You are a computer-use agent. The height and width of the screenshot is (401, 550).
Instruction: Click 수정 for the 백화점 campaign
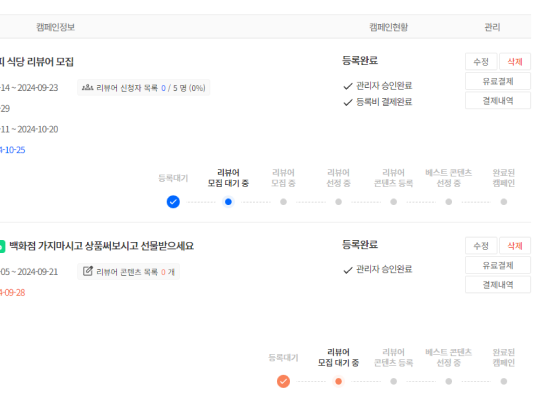[x=481, y=246]
